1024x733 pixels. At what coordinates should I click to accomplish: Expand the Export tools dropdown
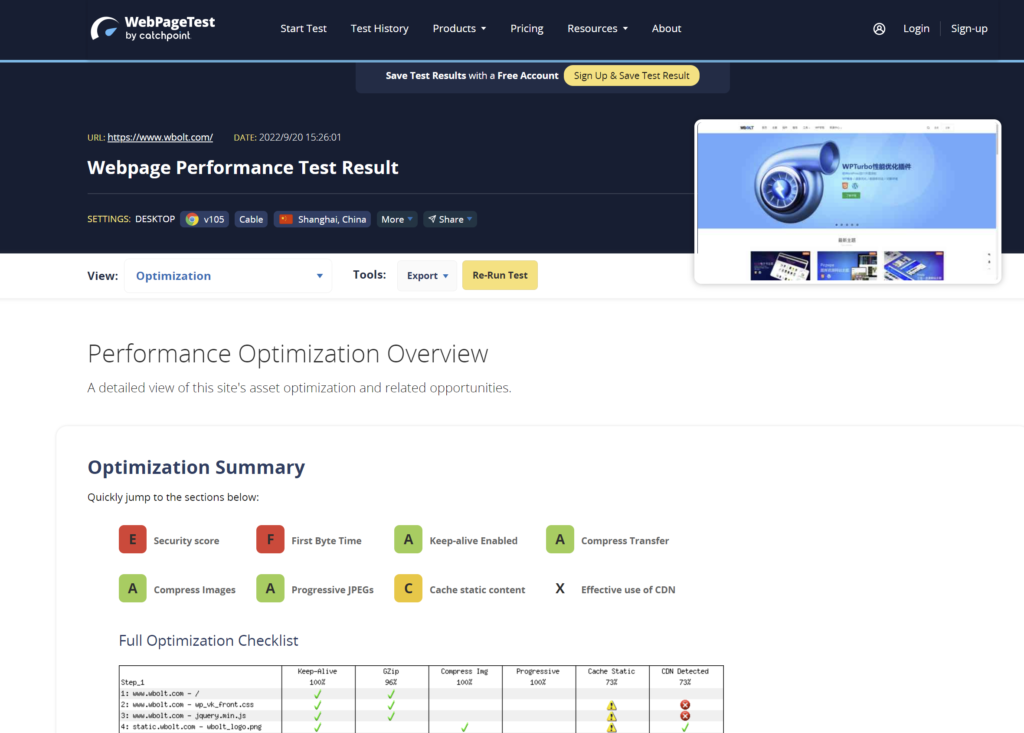point(427,276)
